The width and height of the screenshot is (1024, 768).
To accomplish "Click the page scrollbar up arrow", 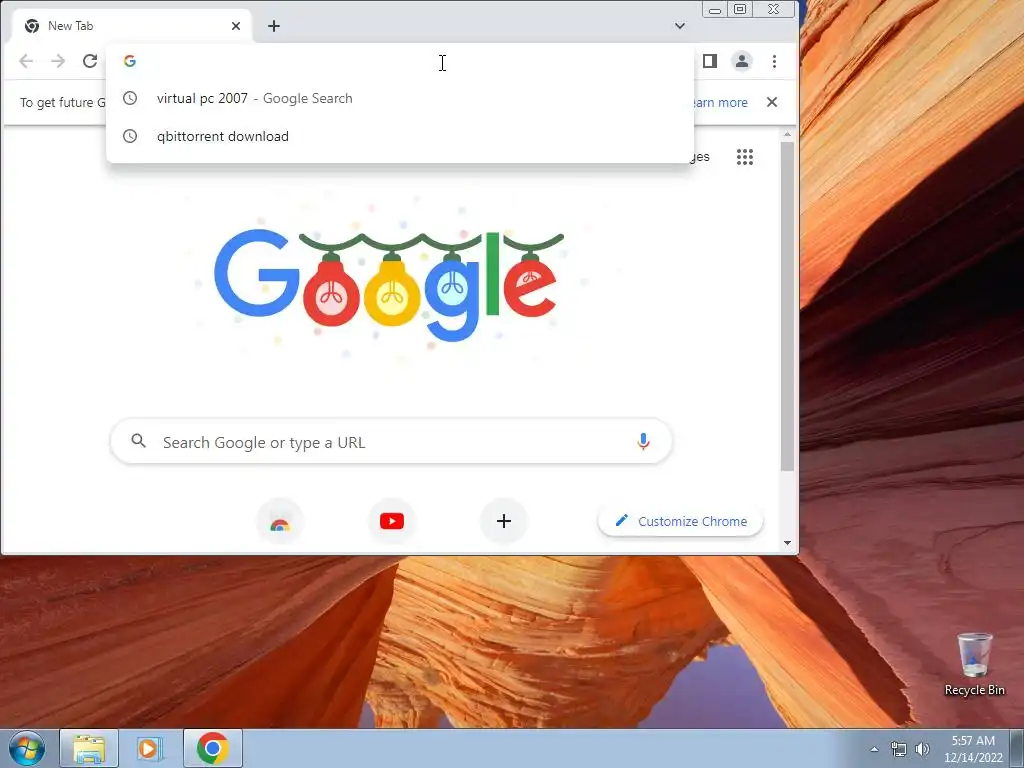I will (788, 135).
